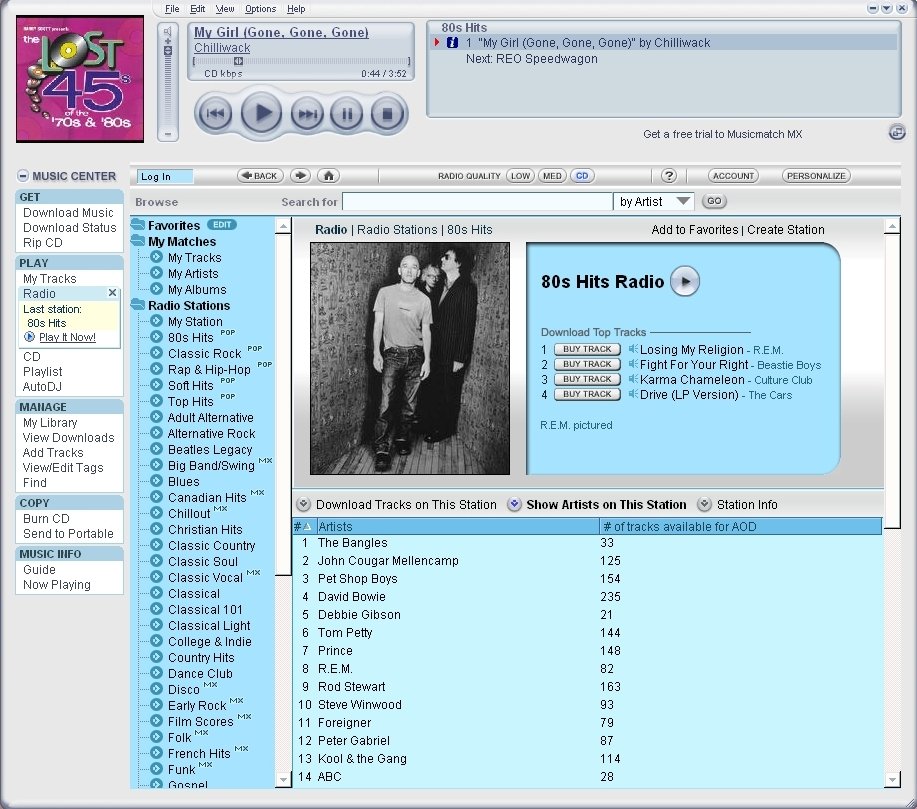Start 80s Hits Radio play icon

point(685,282)
